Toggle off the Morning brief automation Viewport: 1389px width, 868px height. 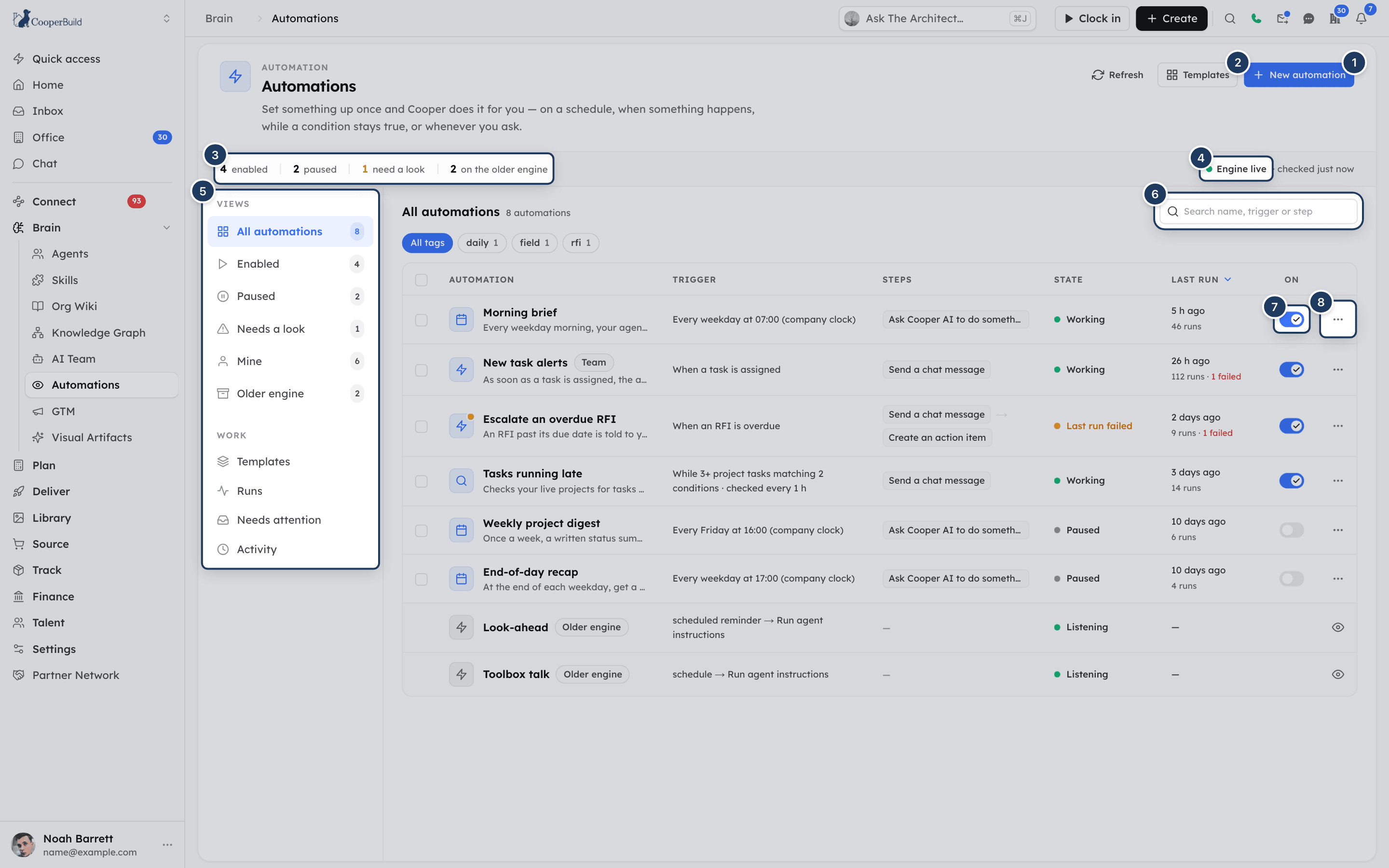tap(1292, 319)
